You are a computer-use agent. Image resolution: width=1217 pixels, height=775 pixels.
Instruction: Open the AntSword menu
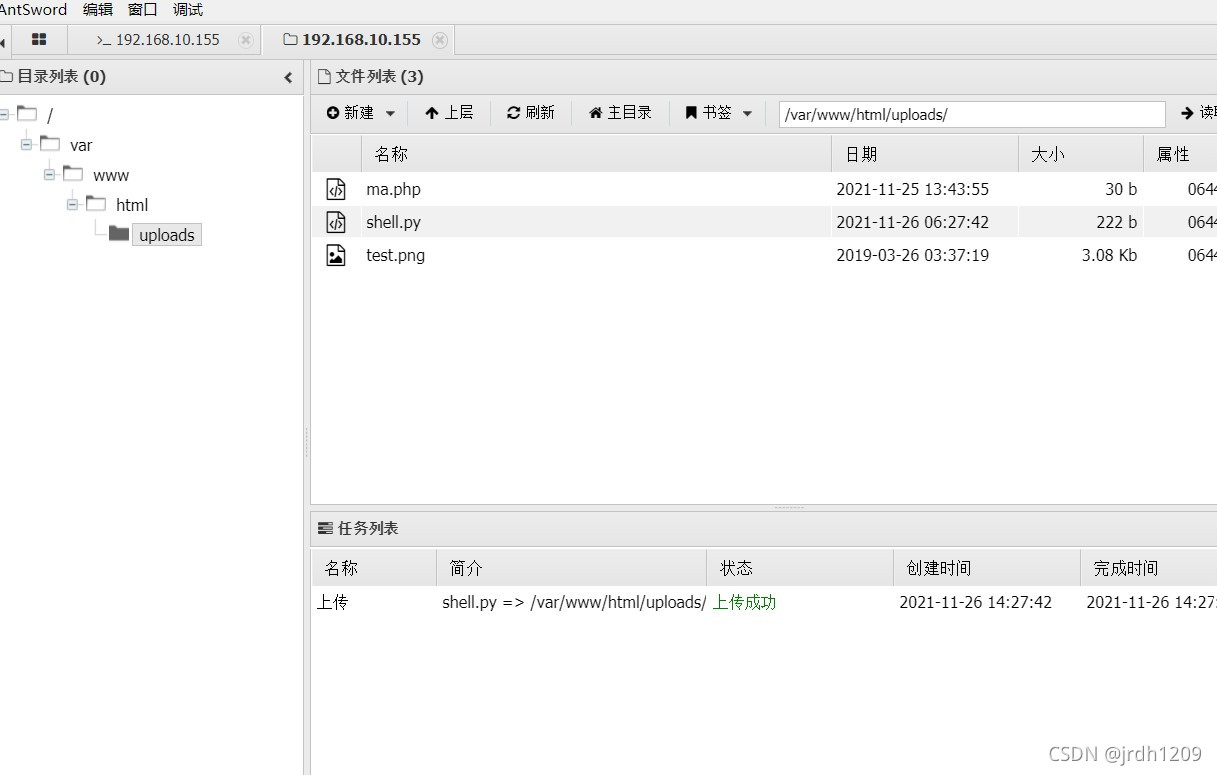click(x=33, y=10)
